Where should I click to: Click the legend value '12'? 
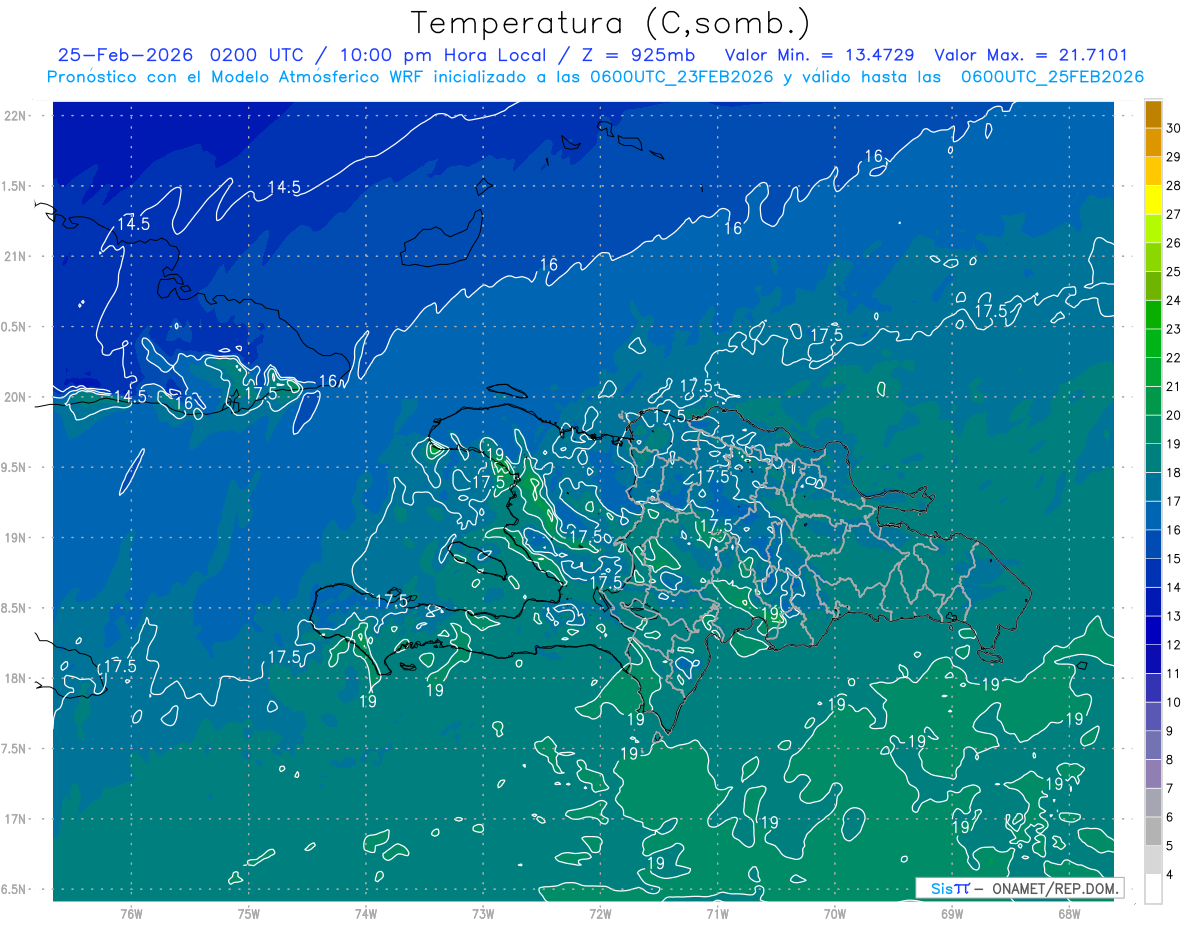click(1174, 645)
